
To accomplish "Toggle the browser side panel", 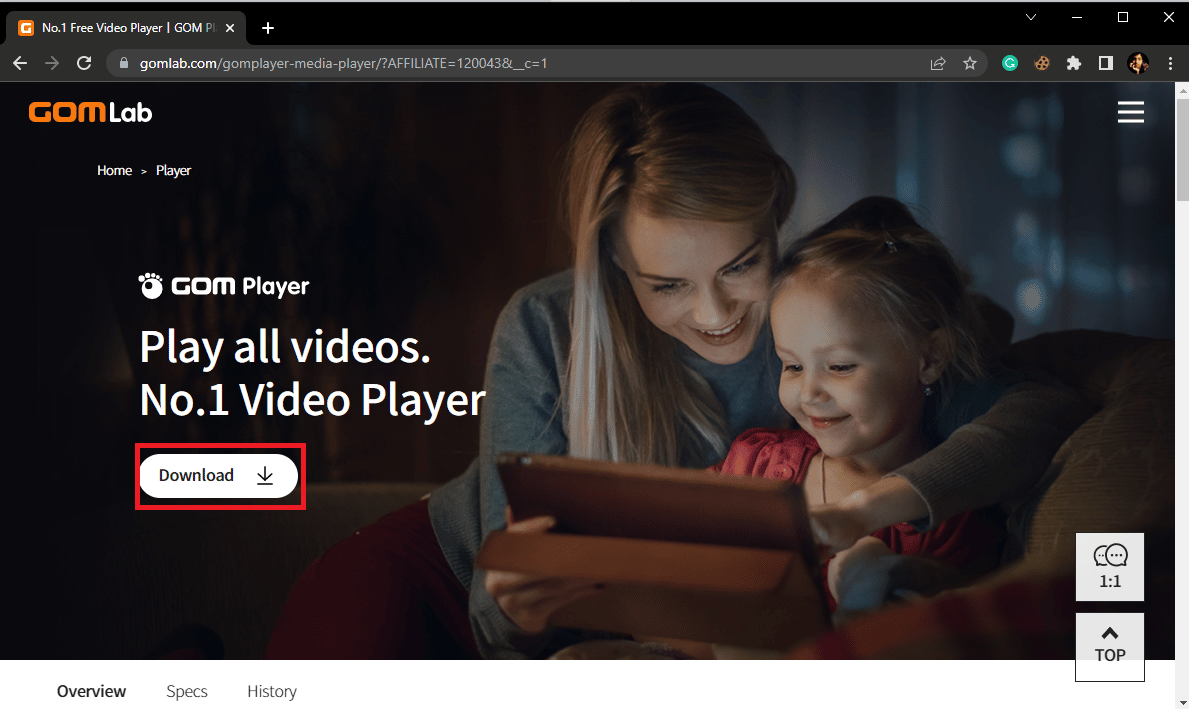I will click(x=1106, y=64).
